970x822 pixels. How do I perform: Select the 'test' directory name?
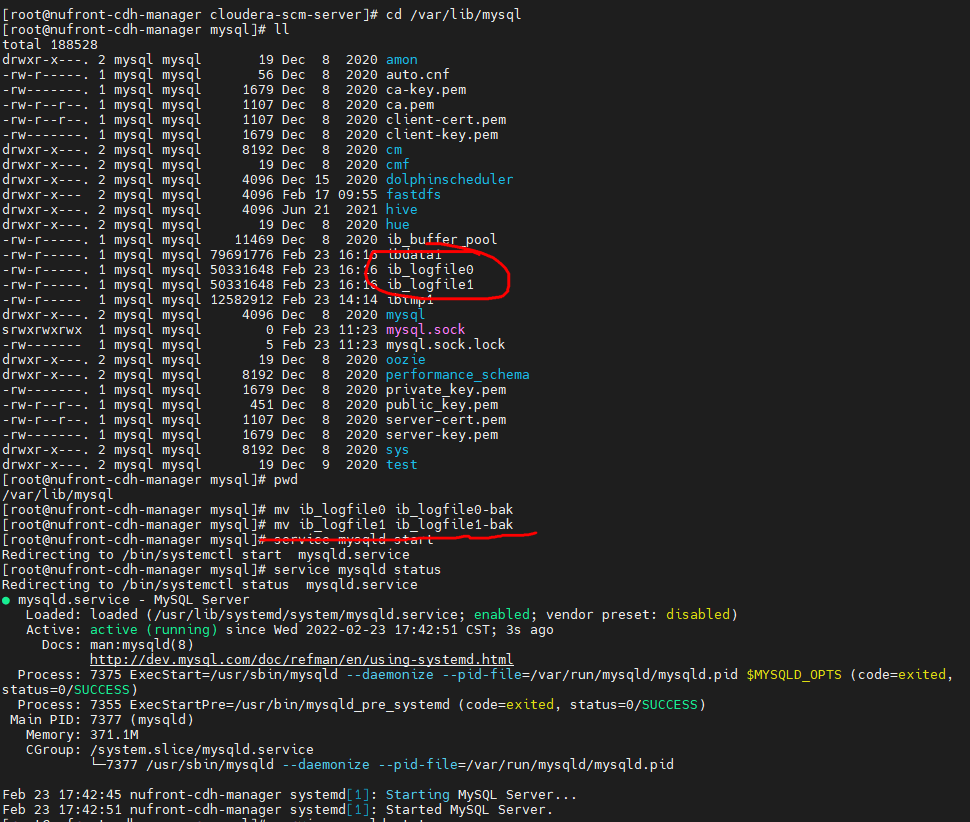(401, 465)
